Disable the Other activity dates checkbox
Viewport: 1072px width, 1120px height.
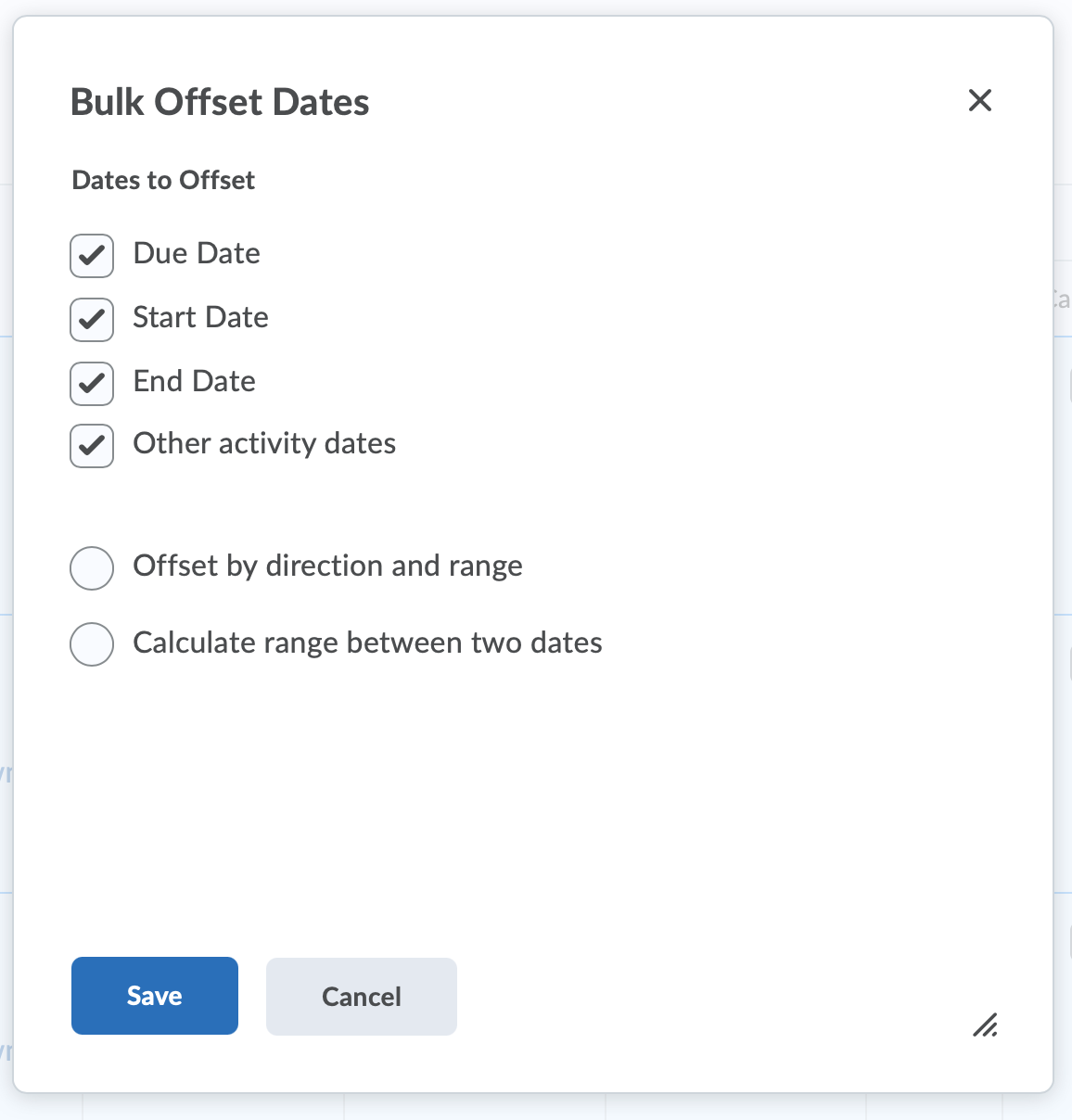point(92,446)
